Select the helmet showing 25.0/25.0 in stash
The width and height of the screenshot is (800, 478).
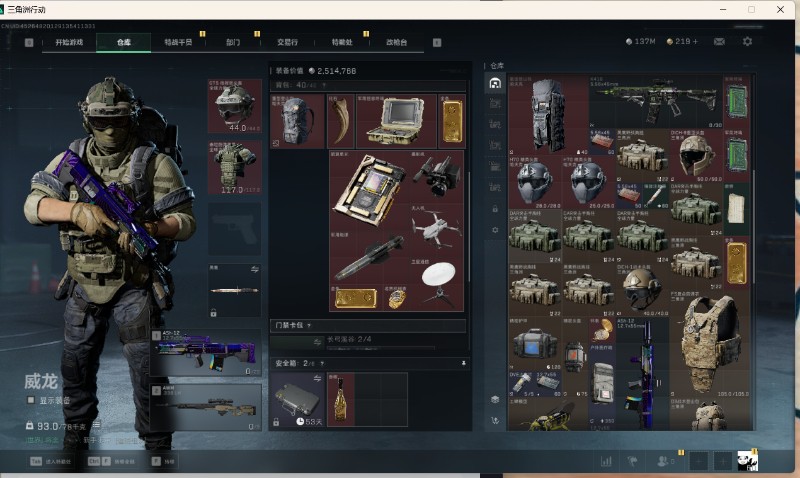point(588,182)
